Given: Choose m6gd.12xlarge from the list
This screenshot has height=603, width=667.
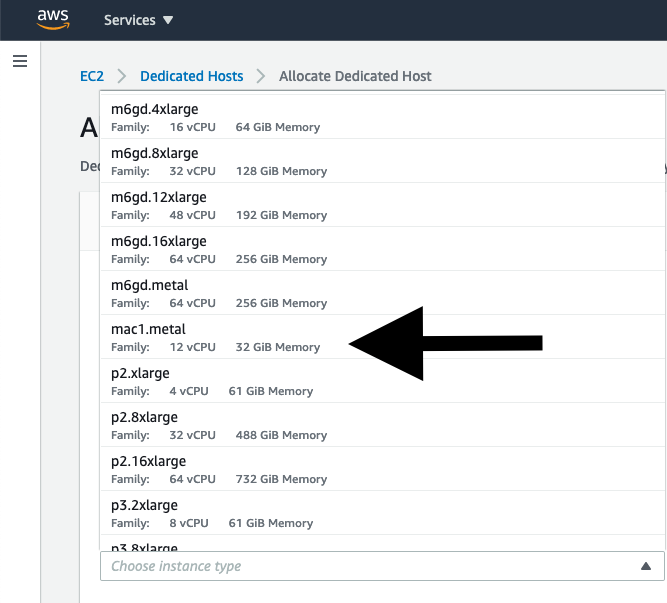Looking at the screenshot, I should [x=382, y=205].
